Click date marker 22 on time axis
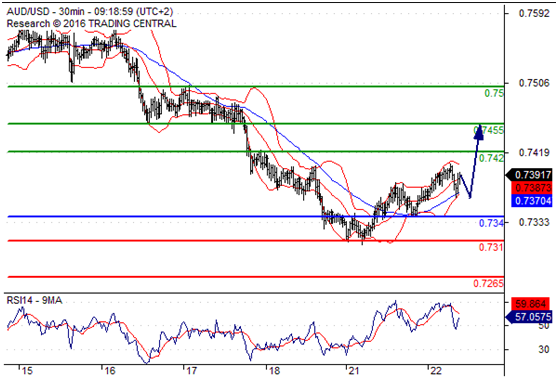This screenshot has width=558, height=380. point(436,371)
